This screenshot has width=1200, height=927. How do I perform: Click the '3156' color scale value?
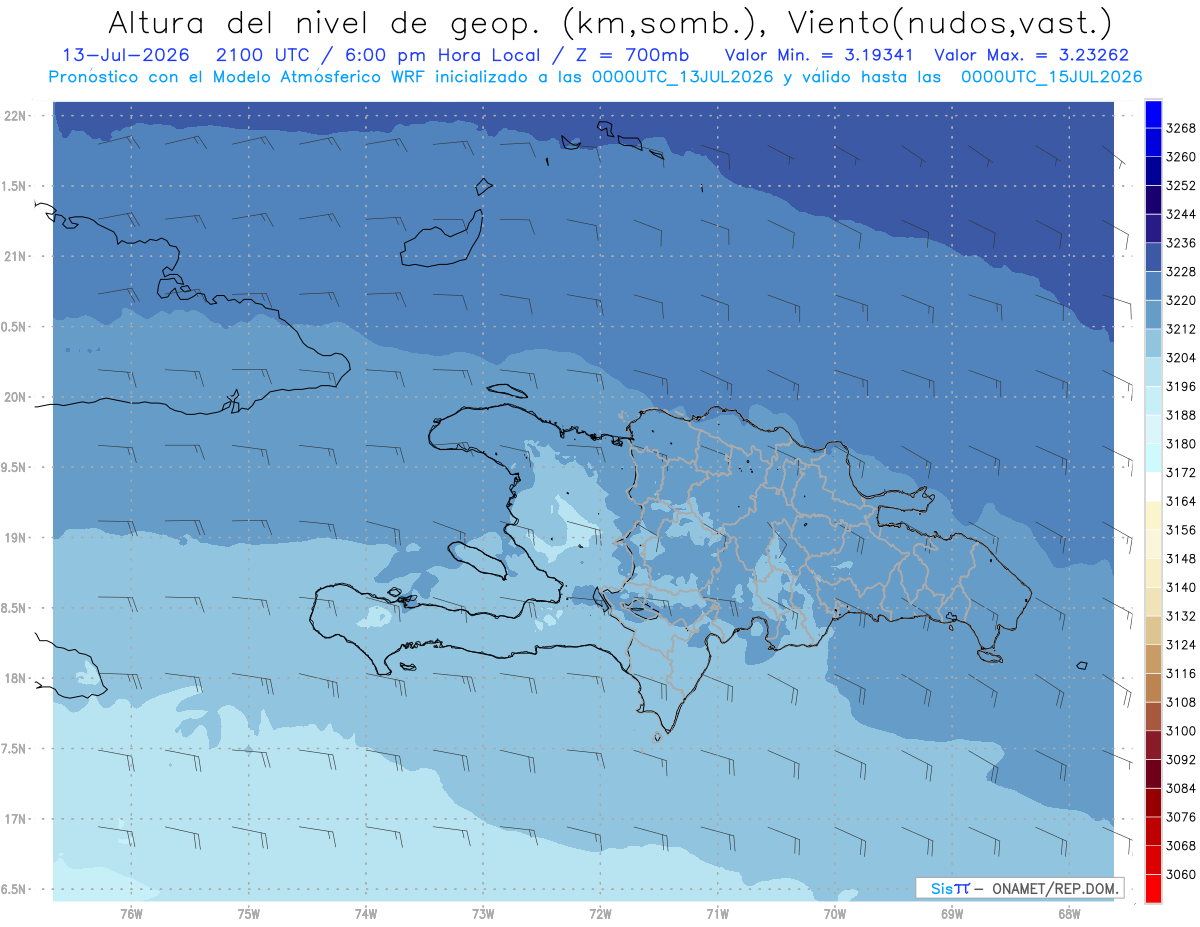[1180, 530]
